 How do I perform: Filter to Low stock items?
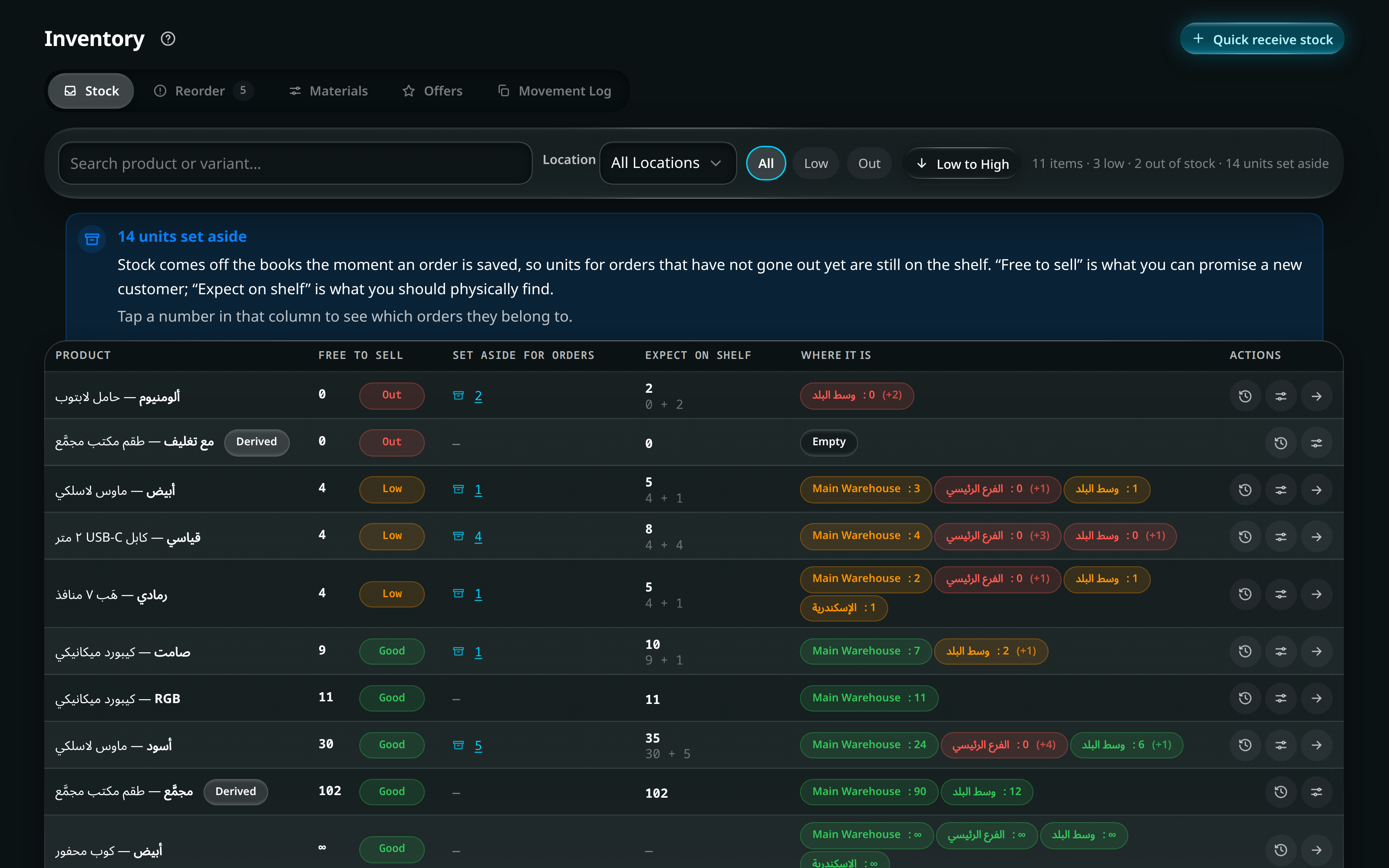point(815,164)
